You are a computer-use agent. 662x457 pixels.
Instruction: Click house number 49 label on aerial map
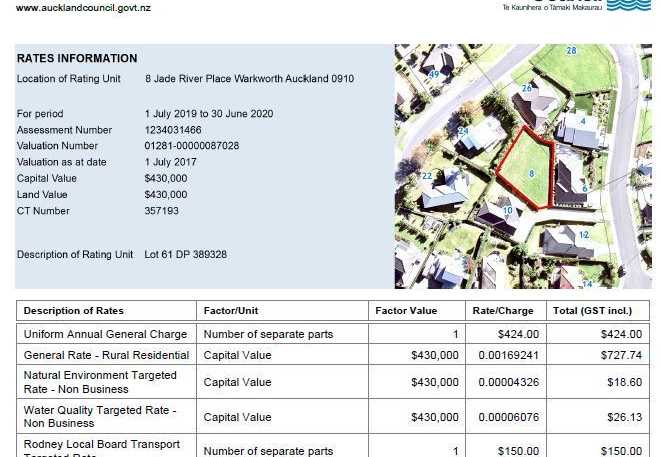(434, 74)
